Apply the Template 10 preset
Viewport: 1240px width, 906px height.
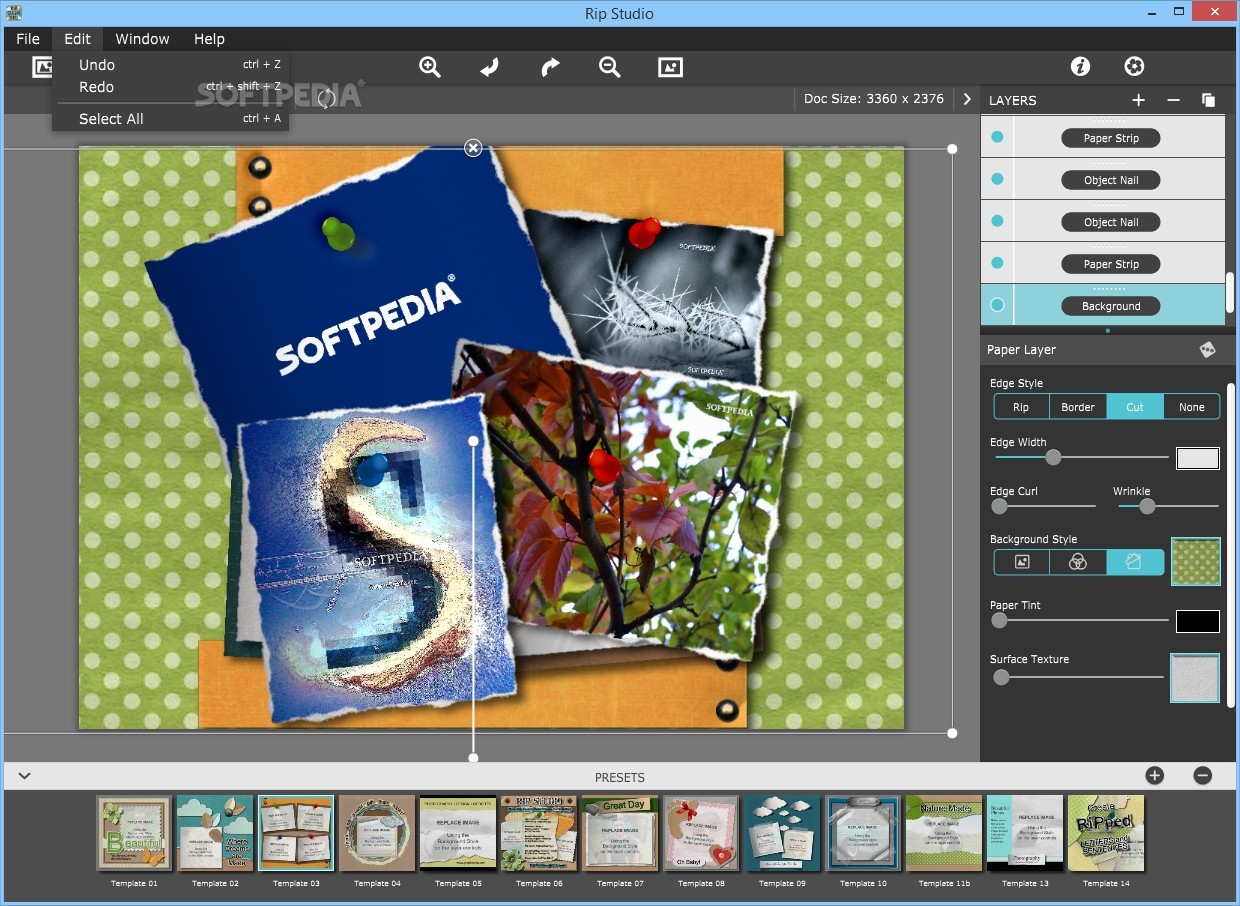tap(863, 833)
